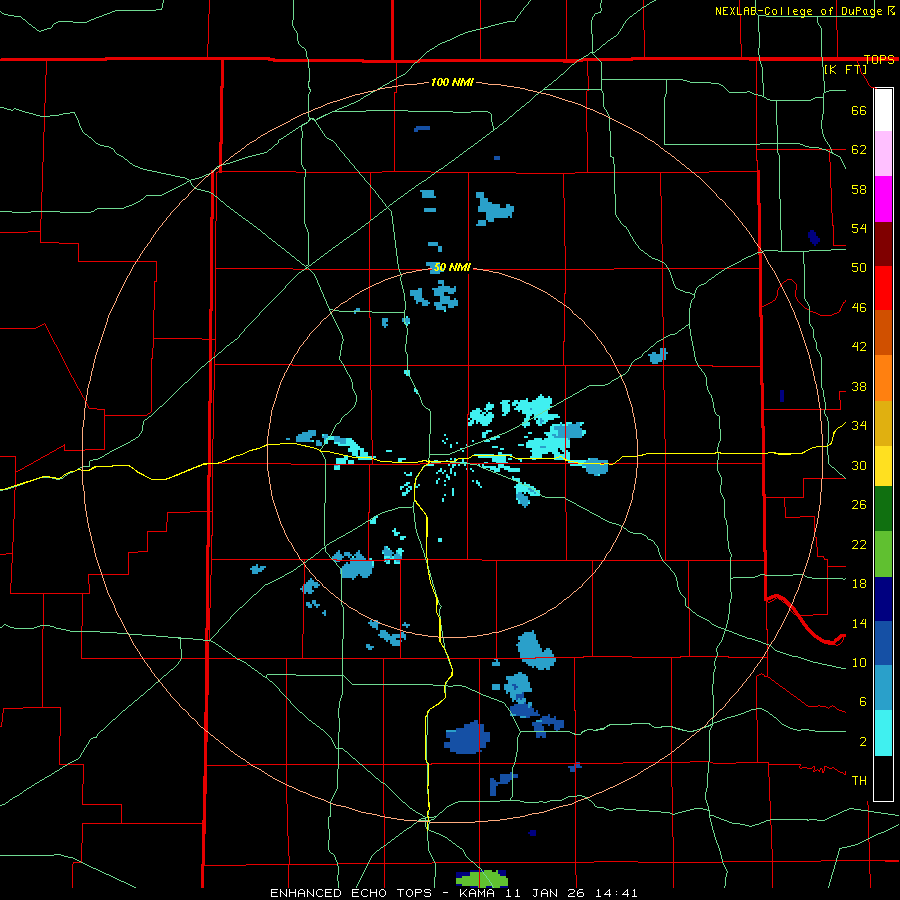Pick the dark green legend swatch

883,509
